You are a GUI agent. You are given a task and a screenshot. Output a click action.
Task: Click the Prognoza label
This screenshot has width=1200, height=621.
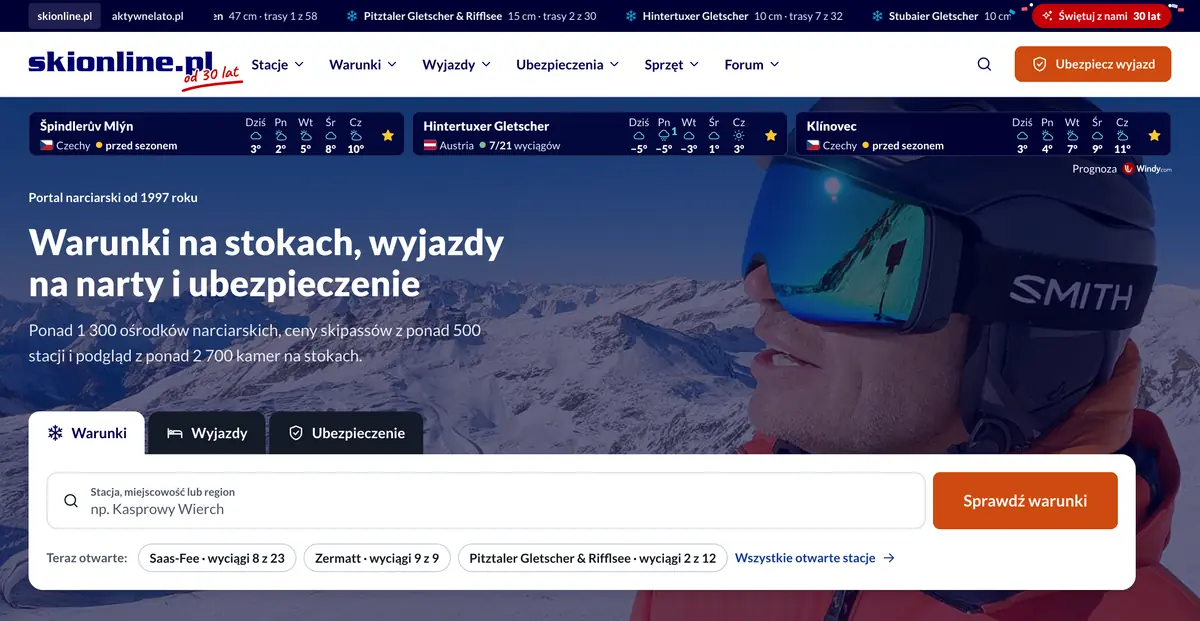tap(1094, 169)
